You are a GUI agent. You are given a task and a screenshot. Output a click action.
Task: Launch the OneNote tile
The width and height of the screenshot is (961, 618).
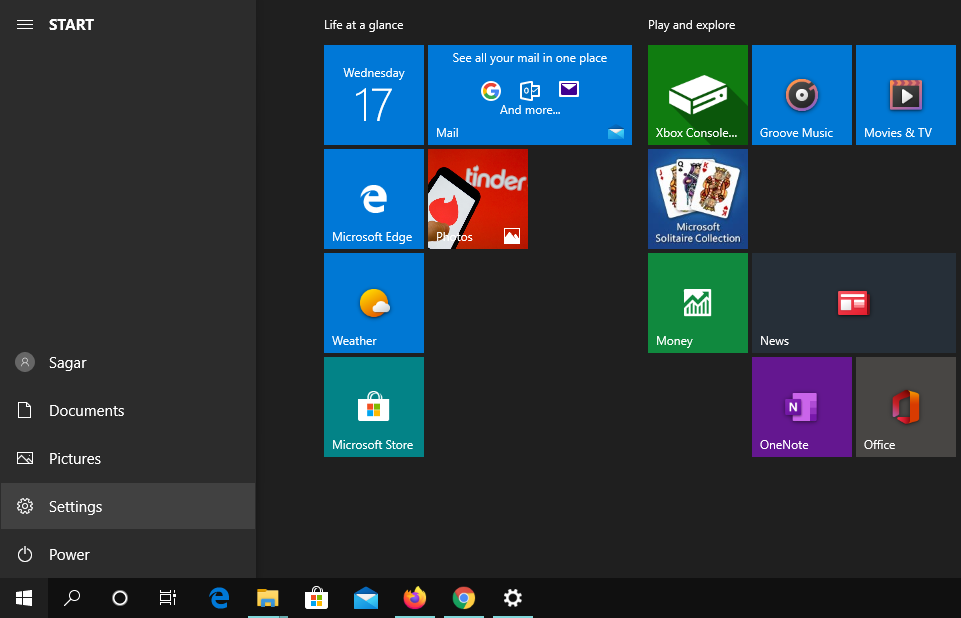[802, 407]
